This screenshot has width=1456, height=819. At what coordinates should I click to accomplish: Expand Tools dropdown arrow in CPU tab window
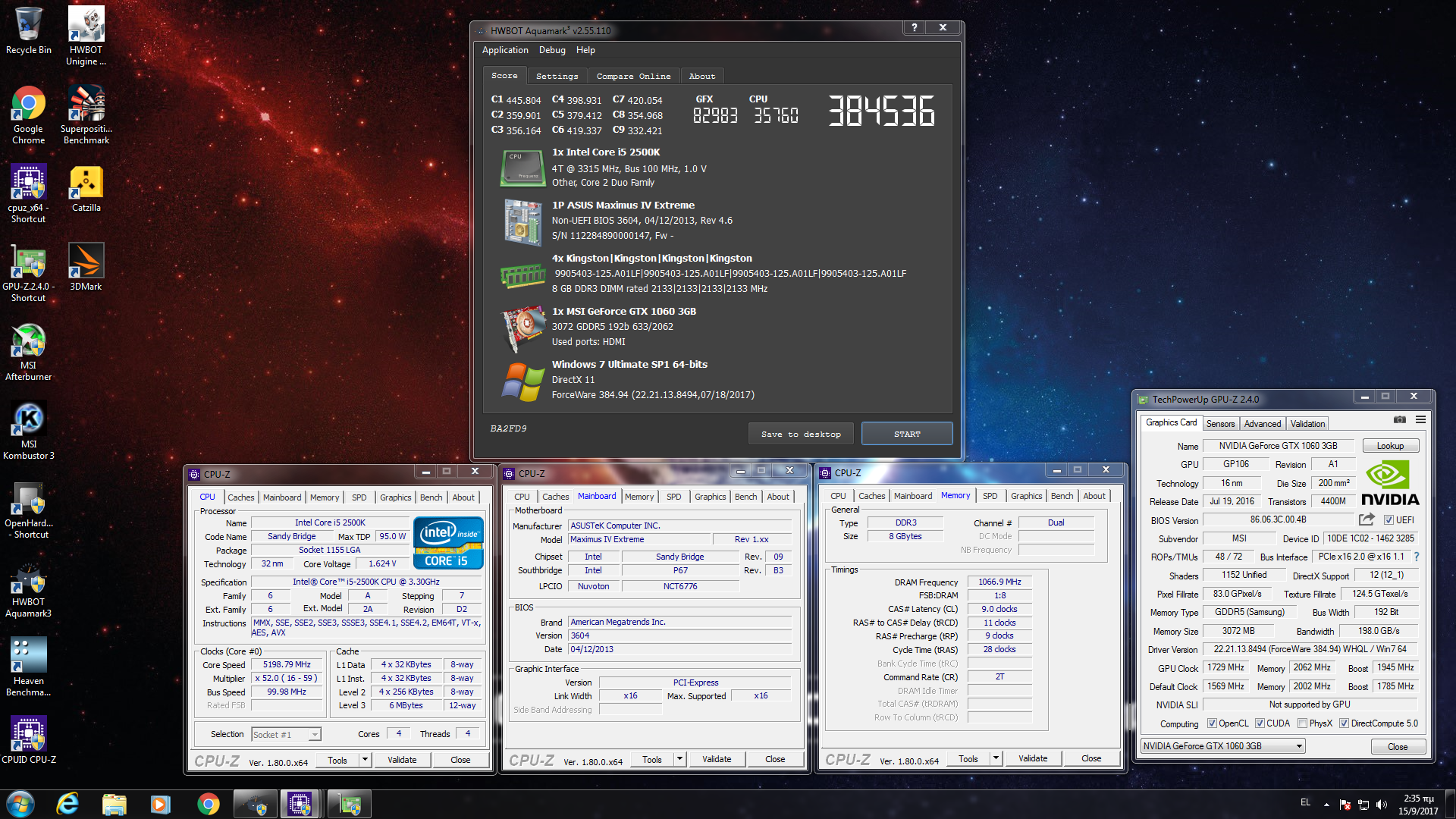pyautogui.click(x=365, y=760)
